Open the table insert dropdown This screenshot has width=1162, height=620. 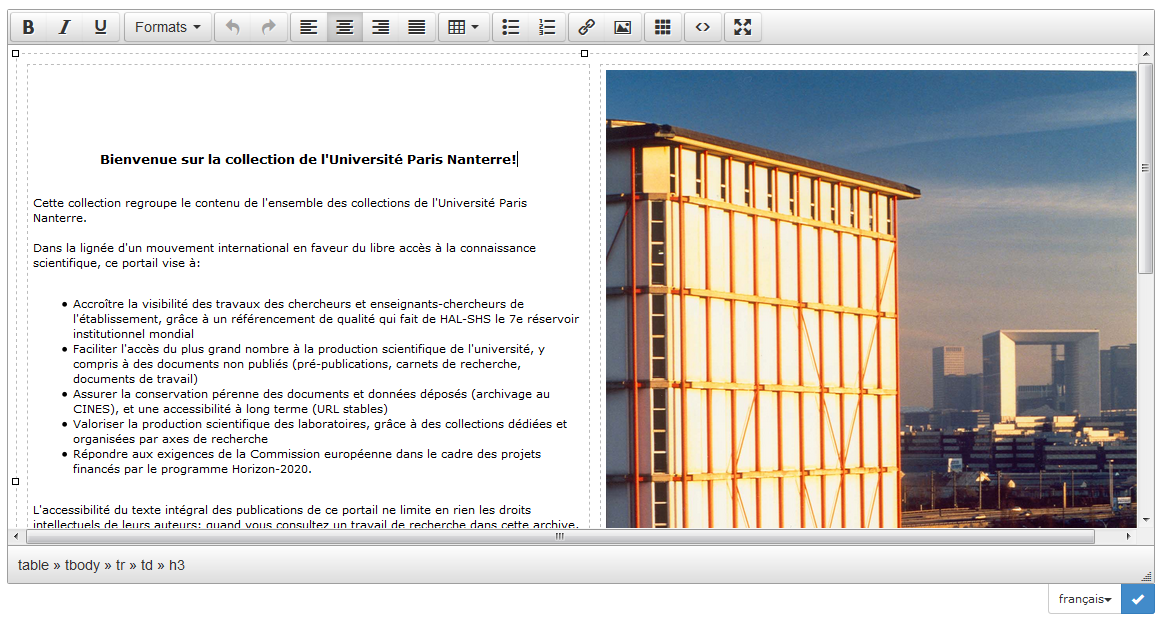click(x=464, y=27)
